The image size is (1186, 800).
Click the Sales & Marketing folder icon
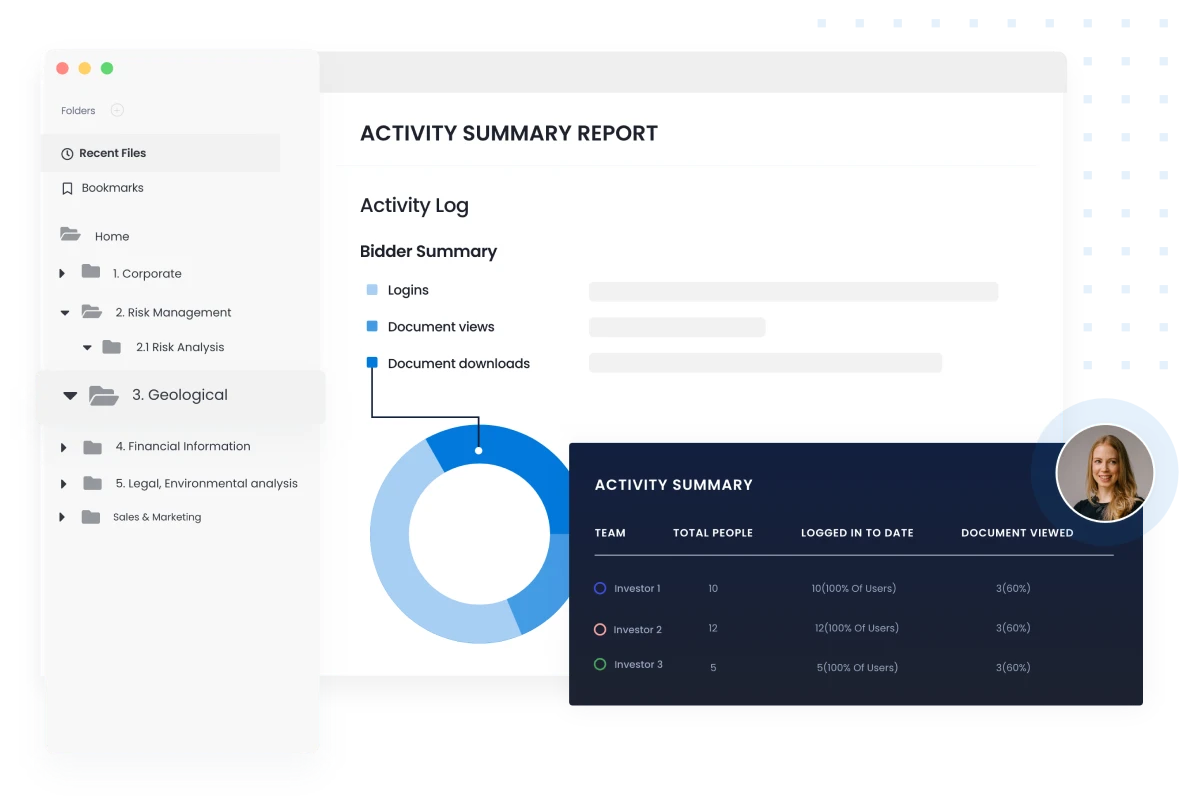(x=91, y=517)
